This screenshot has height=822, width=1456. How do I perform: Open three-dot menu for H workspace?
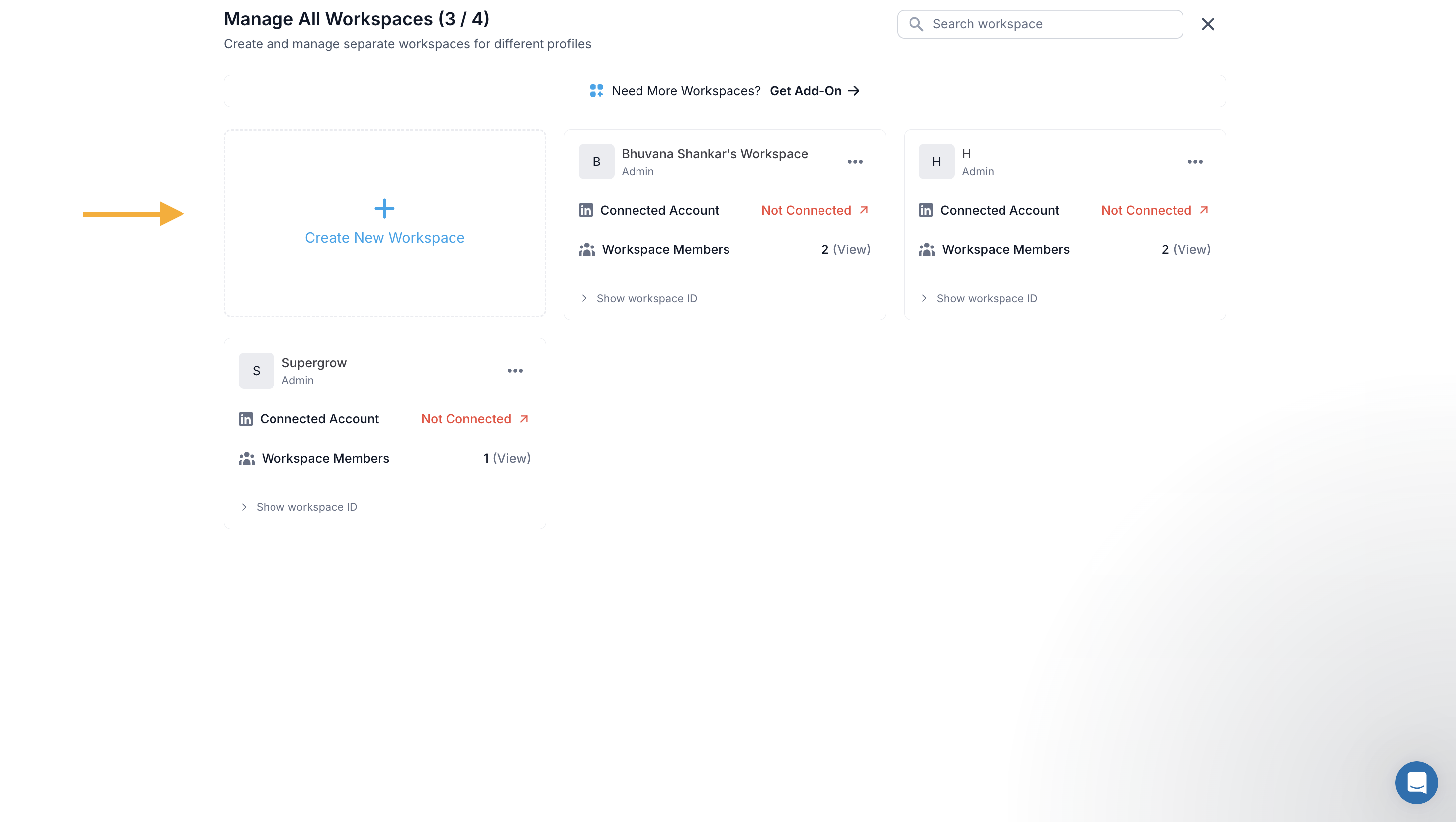1195,162
